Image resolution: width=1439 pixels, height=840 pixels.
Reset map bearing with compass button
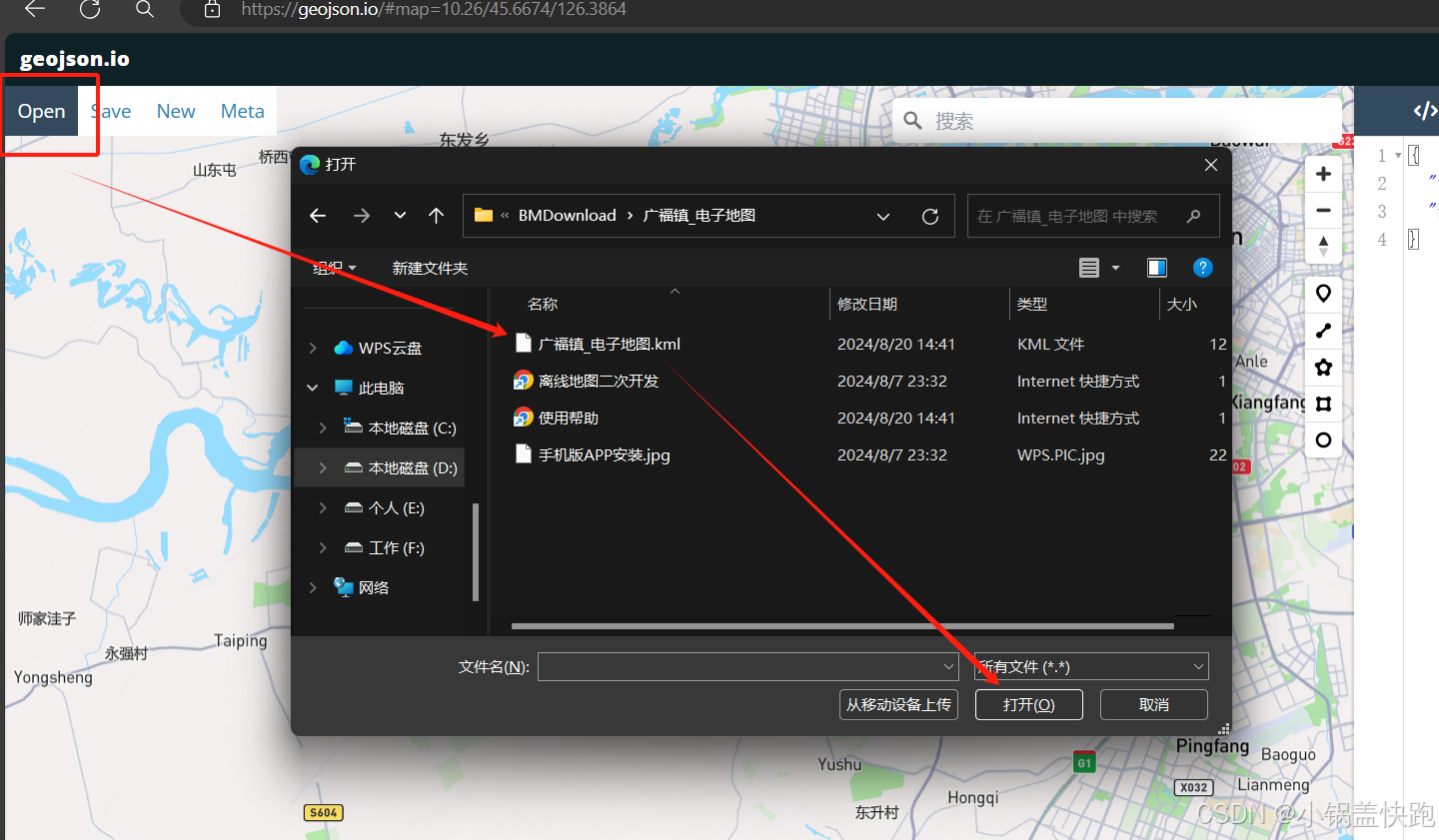(1323, 246)
